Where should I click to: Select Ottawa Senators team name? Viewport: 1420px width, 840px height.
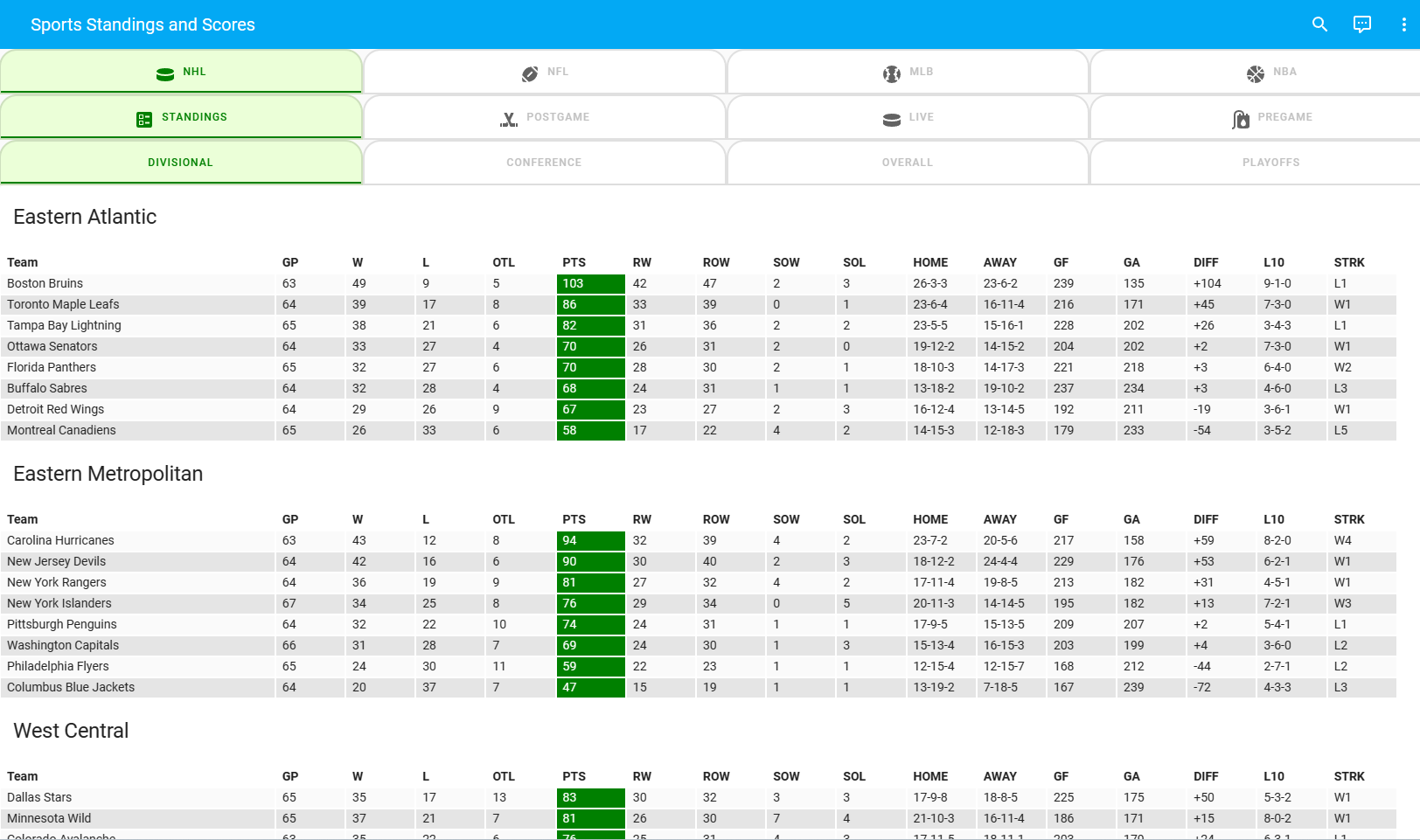click(x=52, y=346)
